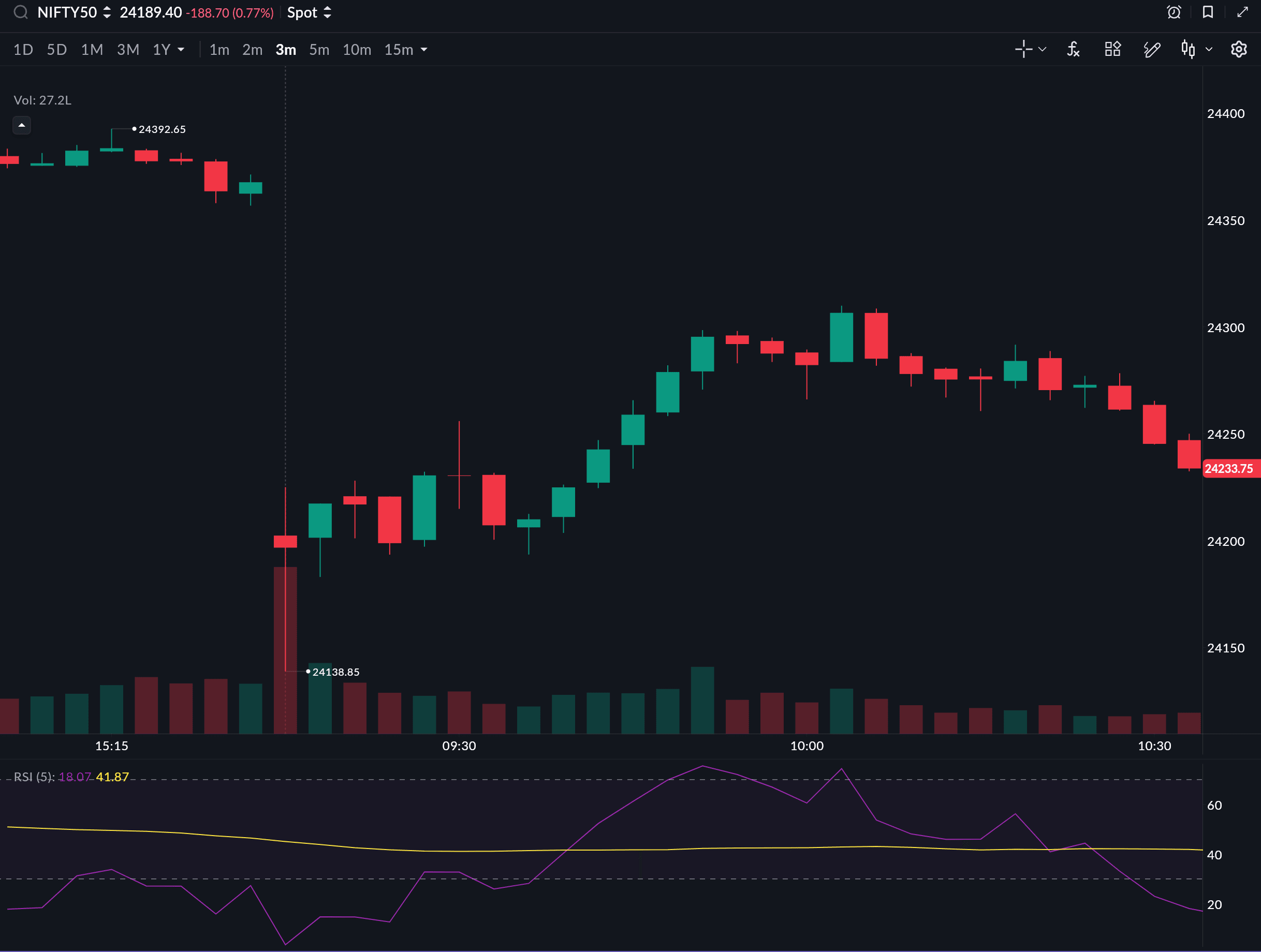Open the chart layout widgets icon
The height and width of the screenshot is (952, 1261).
(1112, 50)
